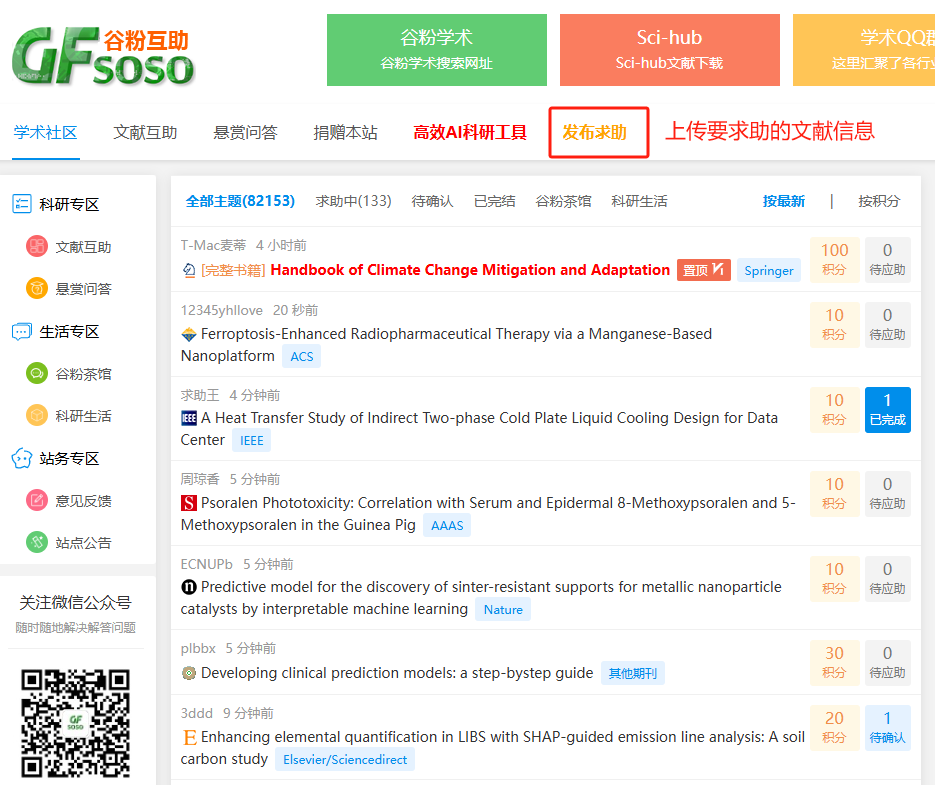
Task: Open 意见反馈 icon in left sidebar
Action: [37, 501]
